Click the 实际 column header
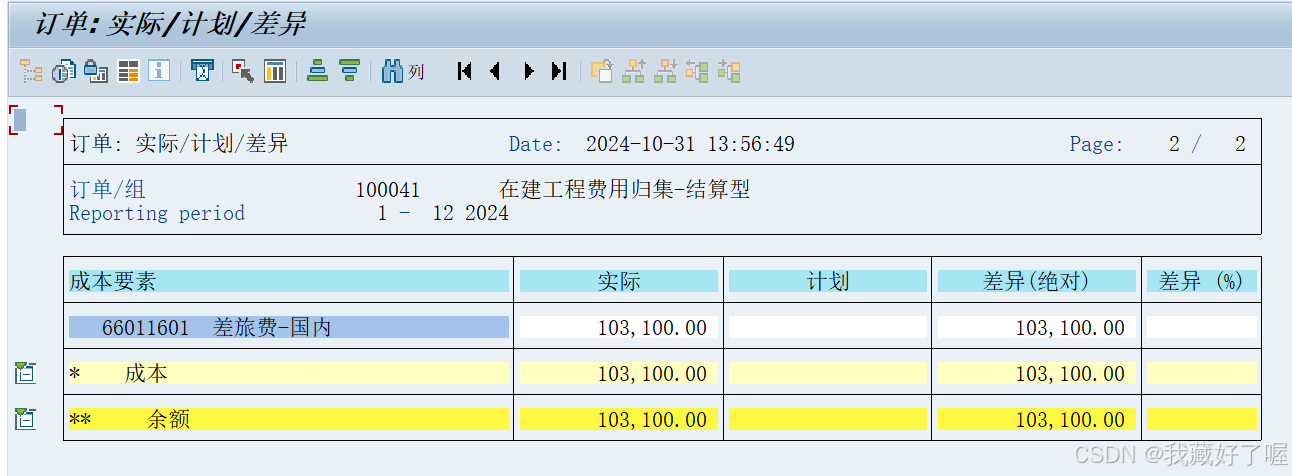The height and width of the screenshot is (476, 1292). click(x=619, y=281)
